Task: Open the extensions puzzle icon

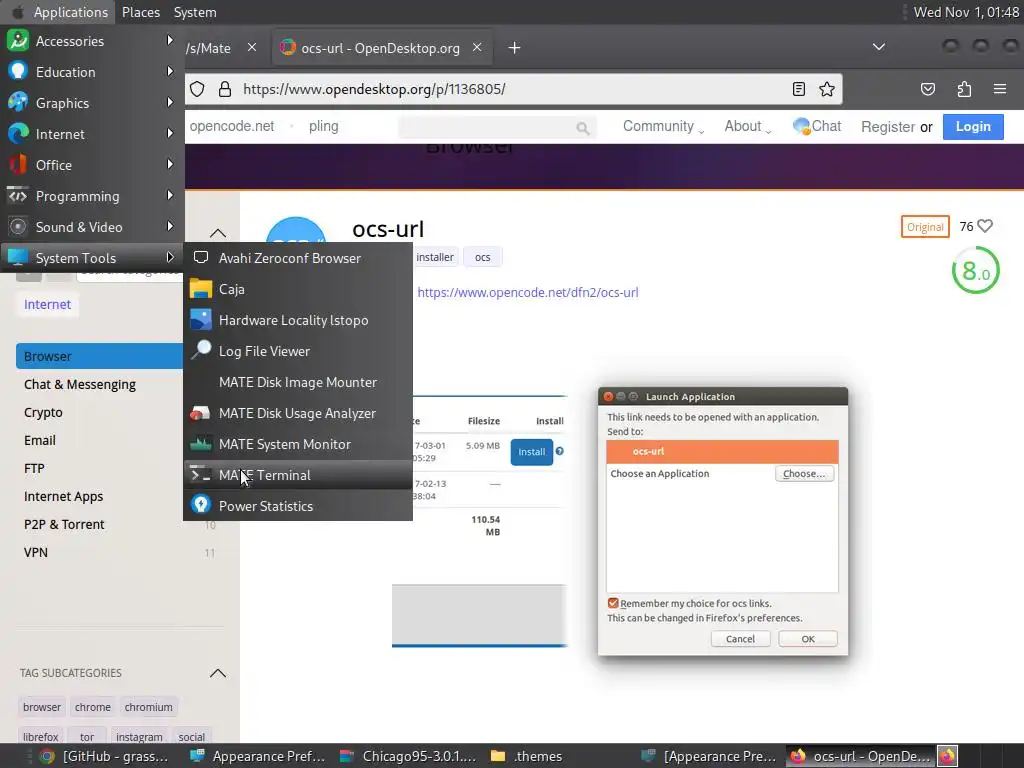Action: point(964,89)
